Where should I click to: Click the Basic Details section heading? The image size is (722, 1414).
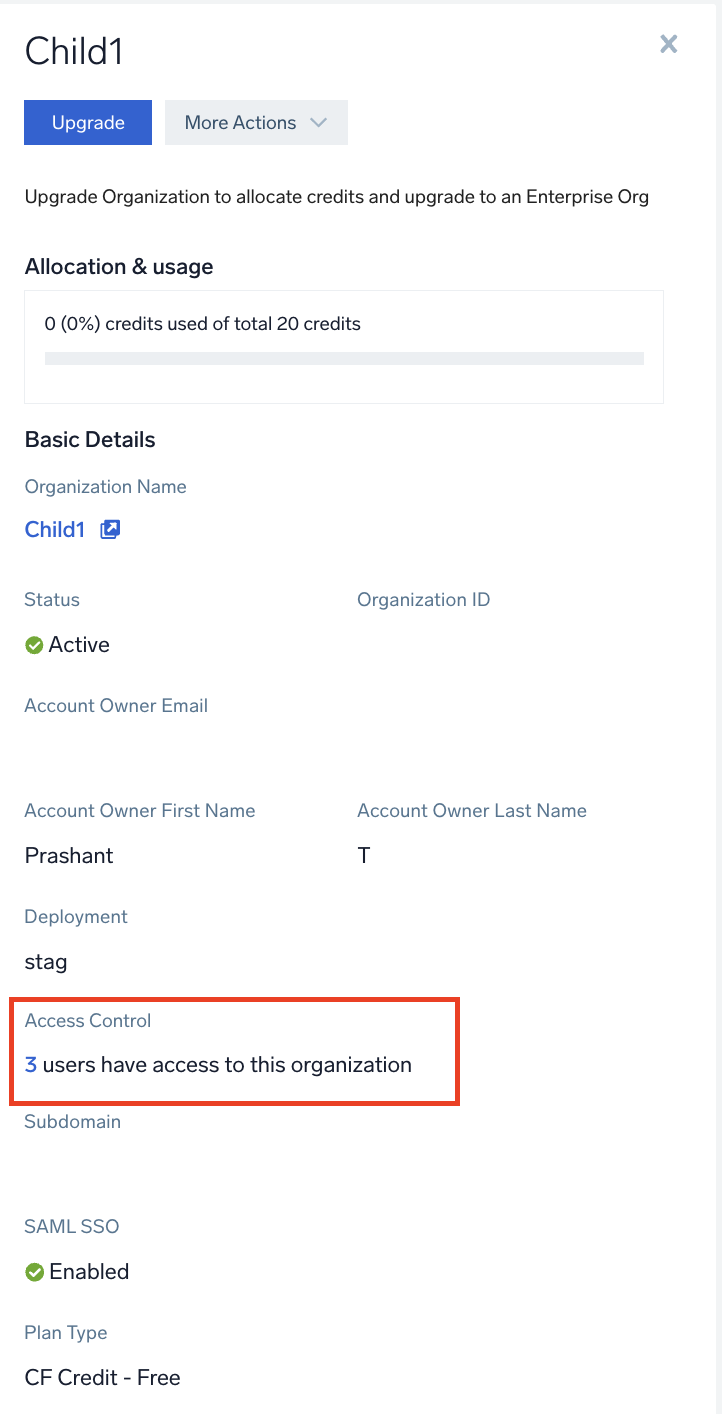[90, 440]
